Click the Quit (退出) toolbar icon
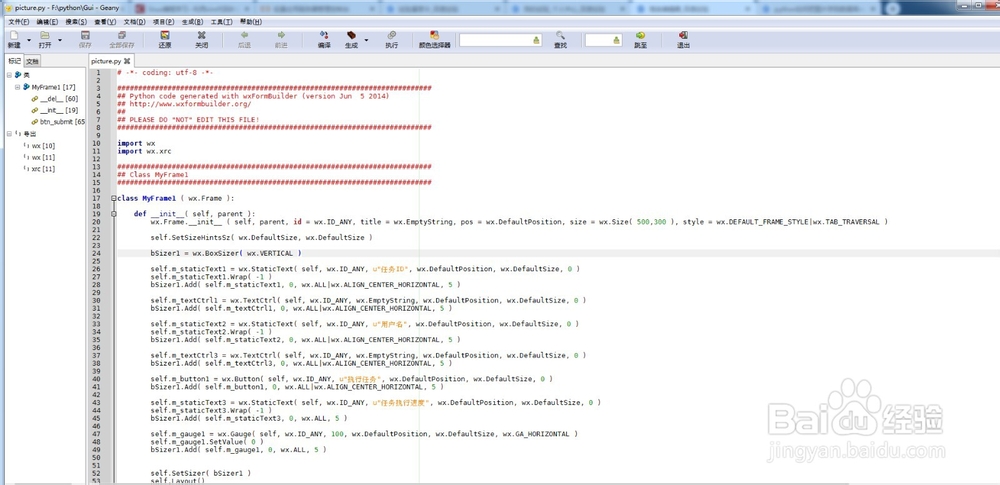Image resolution: width=1000 pixels, height=485 pixels. (x=683, y=35)
